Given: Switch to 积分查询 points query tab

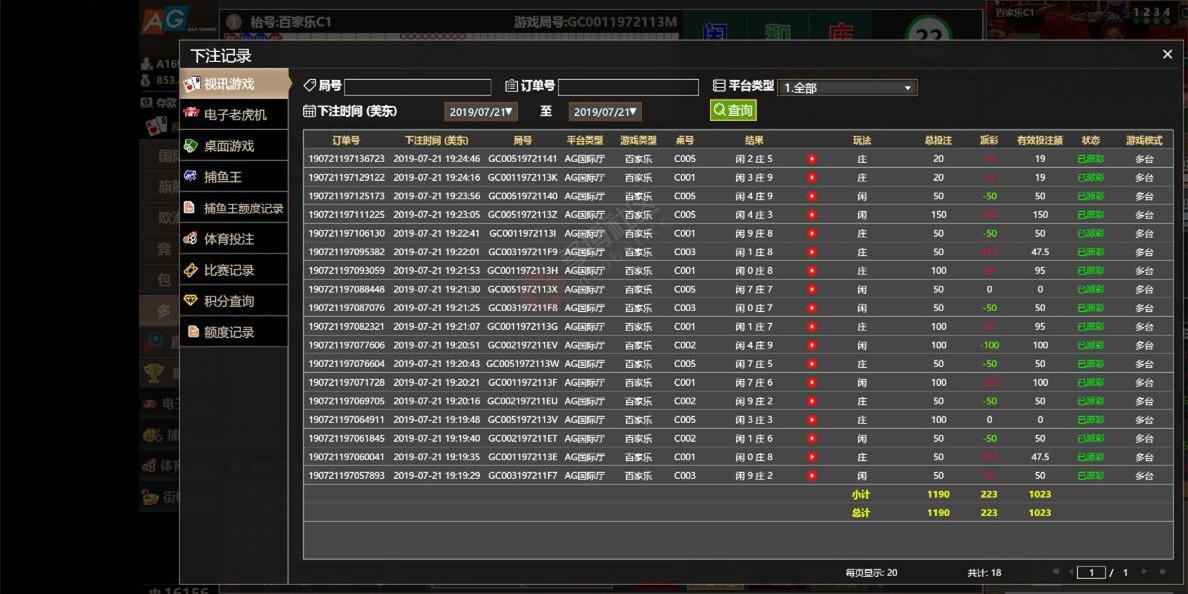Looking at the screenshot, I should pos(234,301).
